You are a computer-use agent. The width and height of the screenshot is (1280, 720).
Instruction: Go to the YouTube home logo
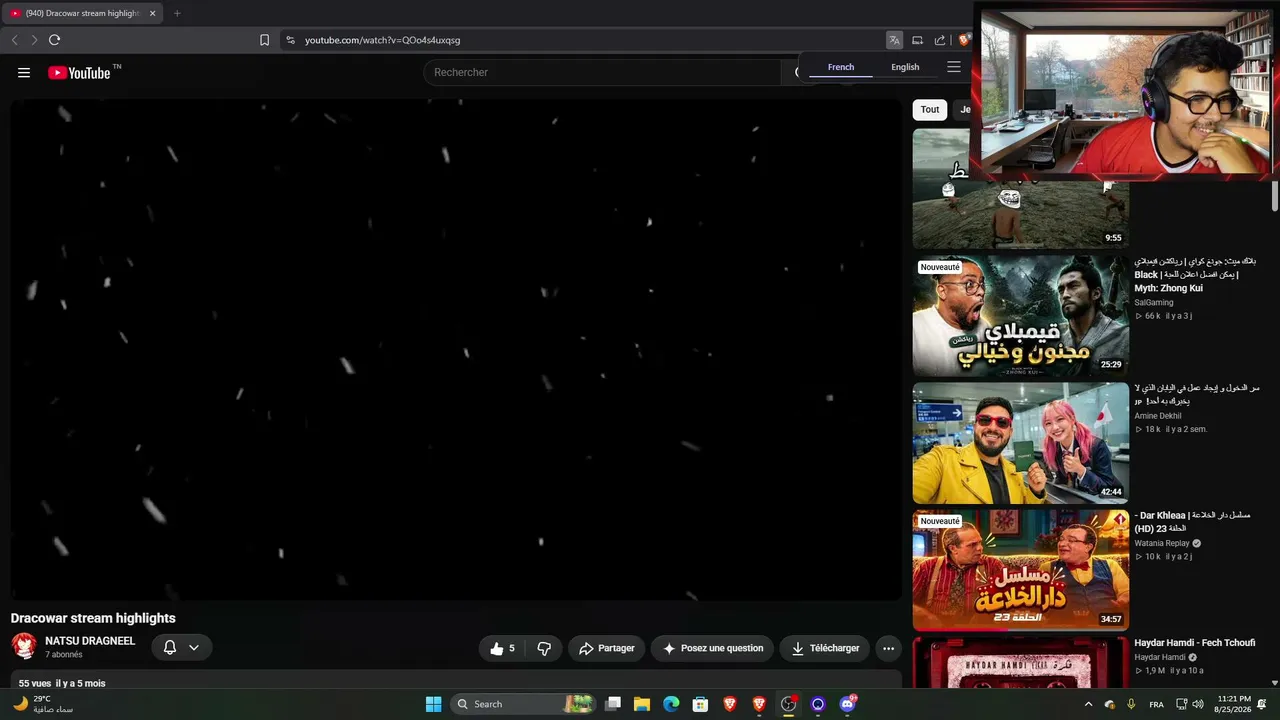(79, 72)
